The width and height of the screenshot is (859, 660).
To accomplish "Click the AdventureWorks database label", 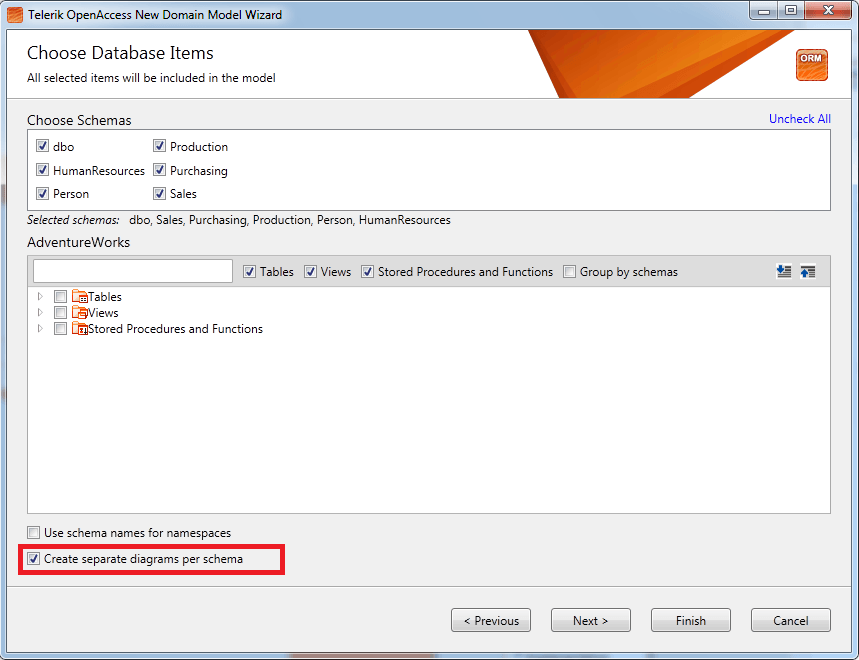I will click(78, 242).
